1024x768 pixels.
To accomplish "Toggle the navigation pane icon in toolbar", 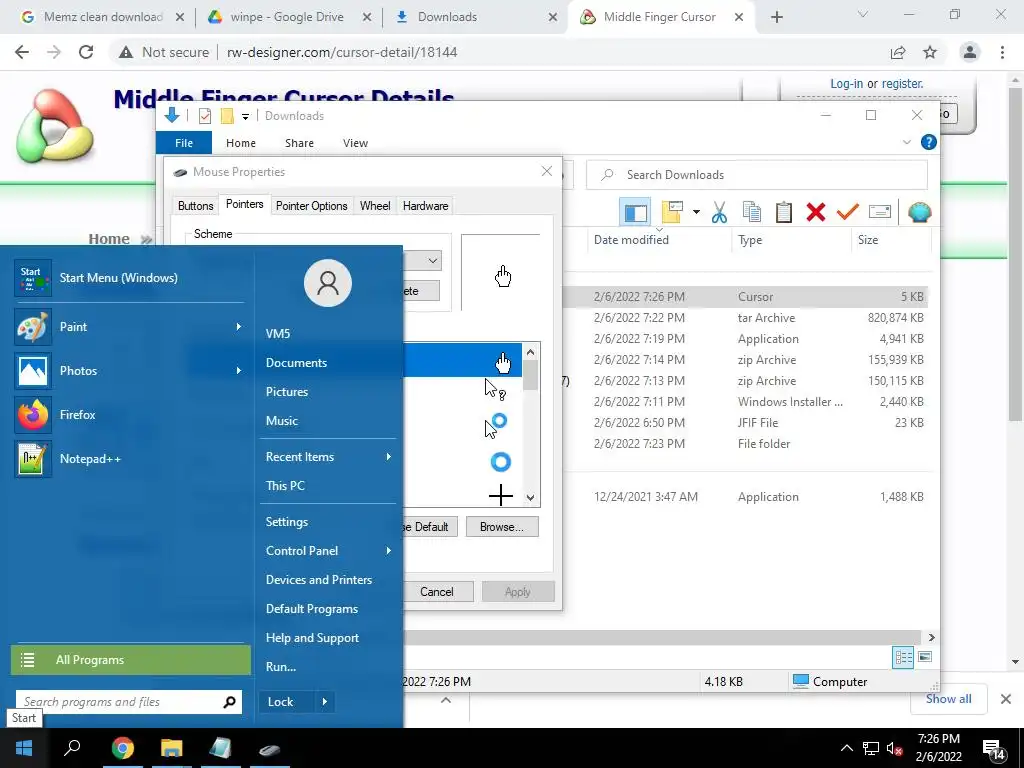I will [x=635, y=212].
